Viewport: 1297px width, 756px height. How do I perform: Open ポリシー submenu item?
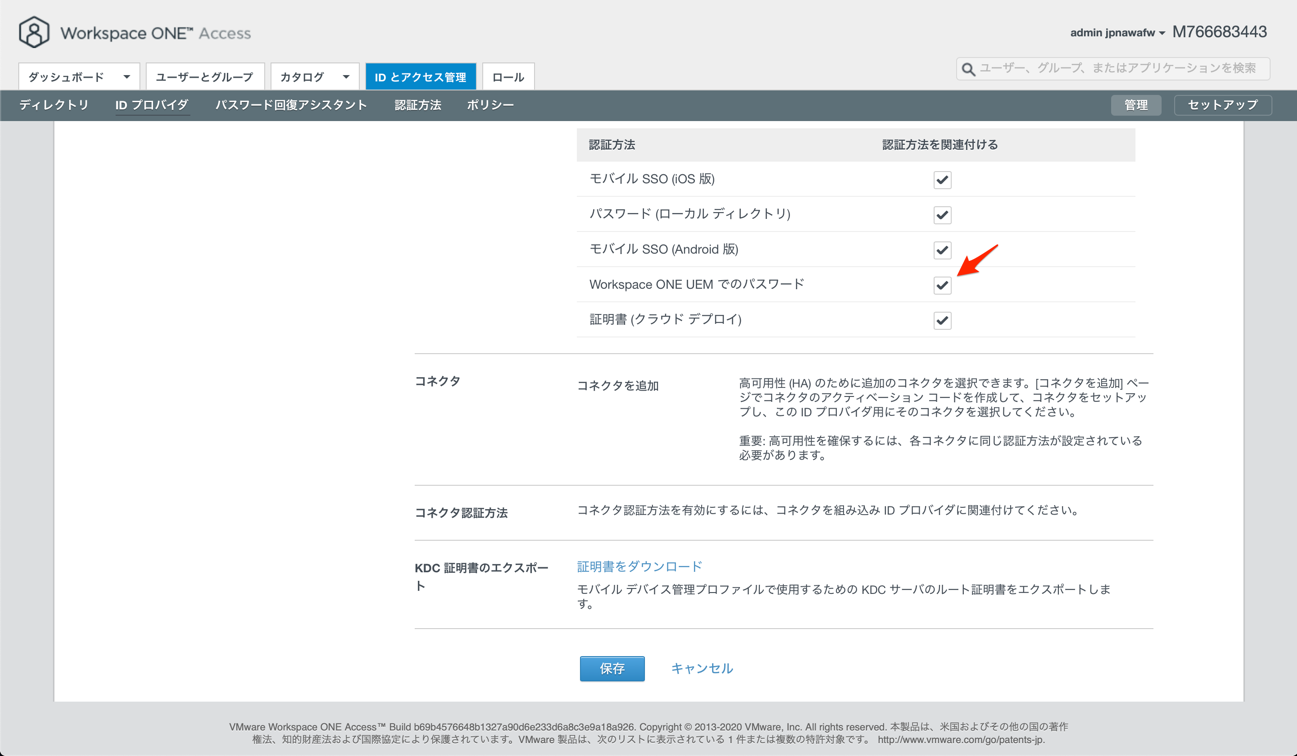click(490, 105)
